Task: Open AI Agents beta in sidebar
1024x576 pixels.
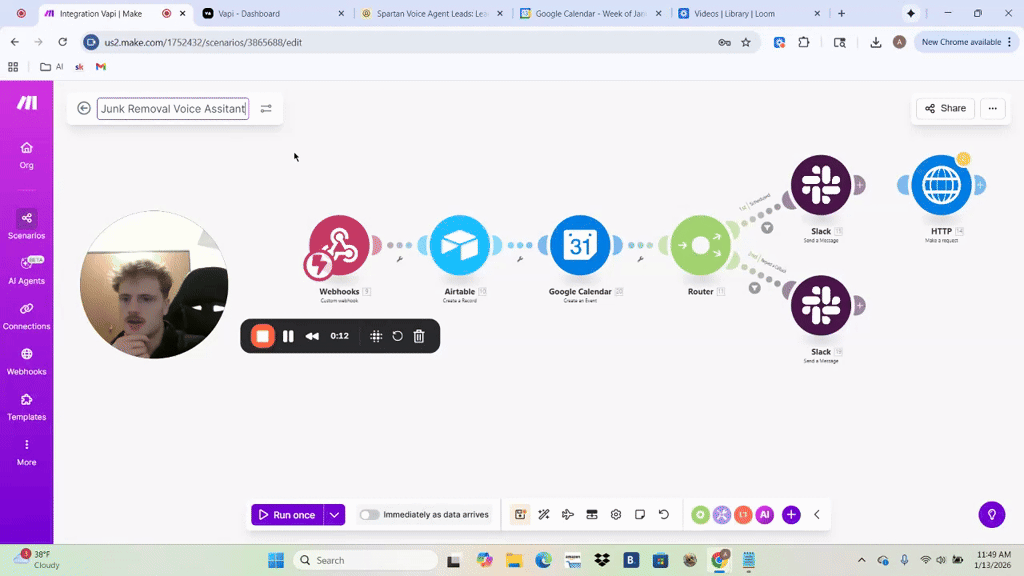Action: (x=26, y=270)
